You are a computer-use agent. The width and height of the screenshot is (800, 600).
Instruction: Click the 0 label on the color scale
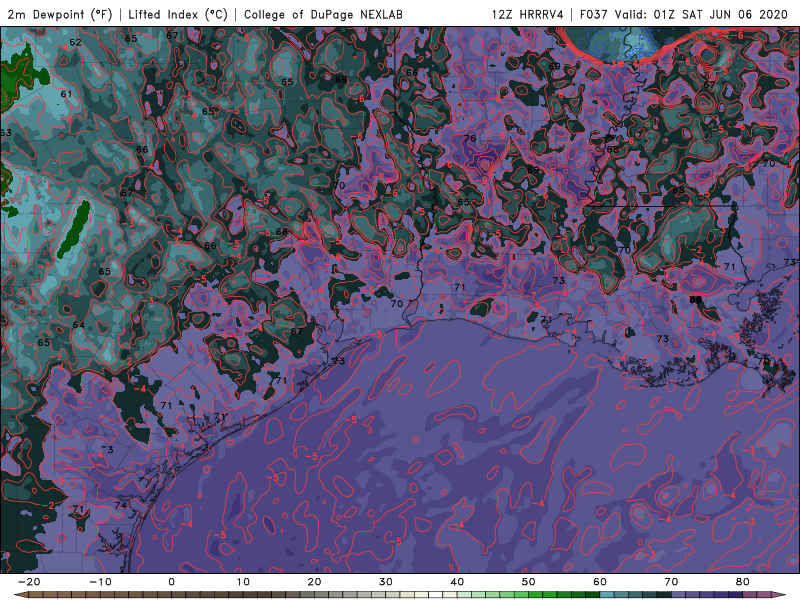tap(171, 582)
